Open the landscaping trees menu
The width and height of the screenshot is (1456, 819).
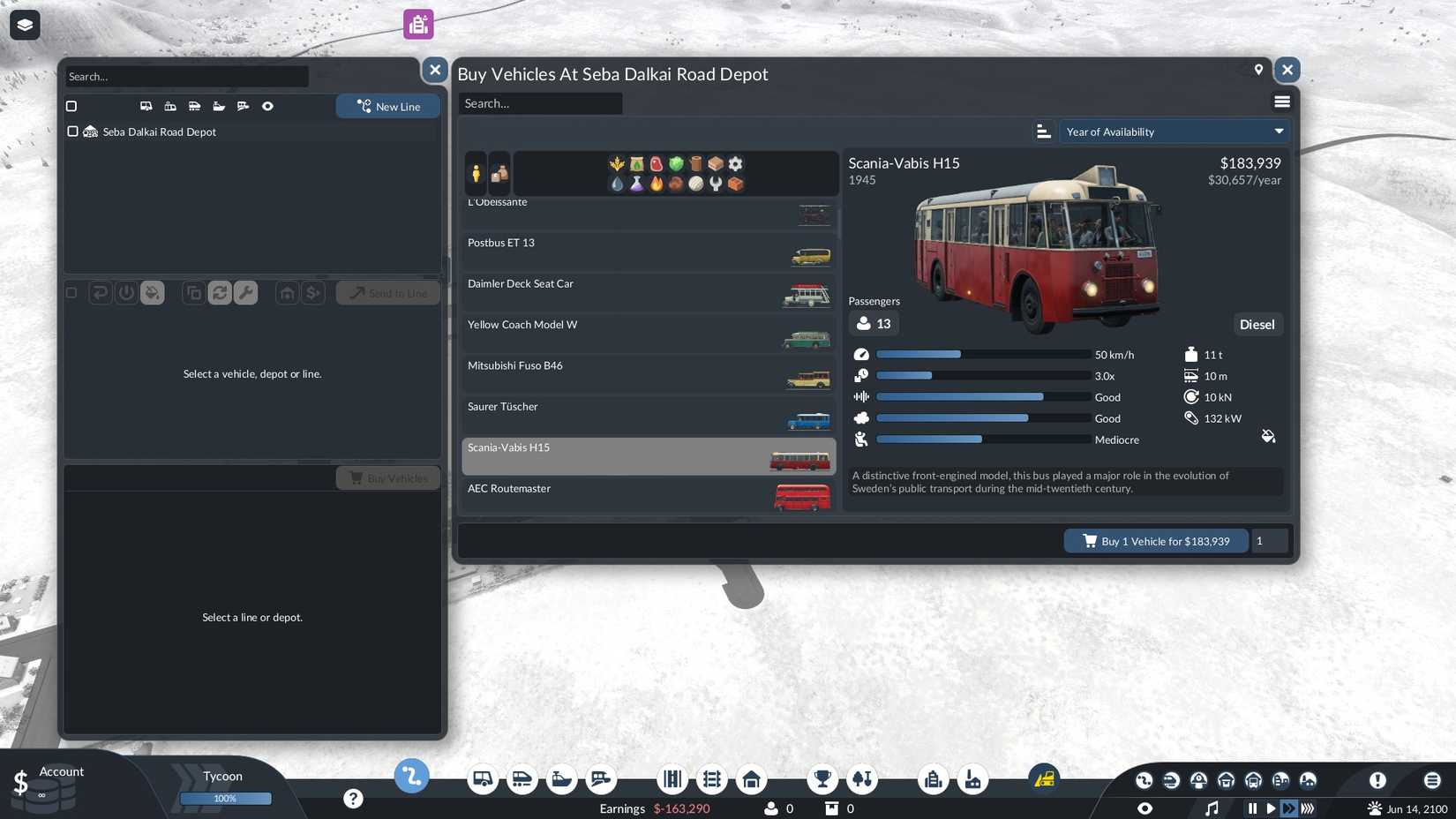pyautogui.click(x=862, y=779)
